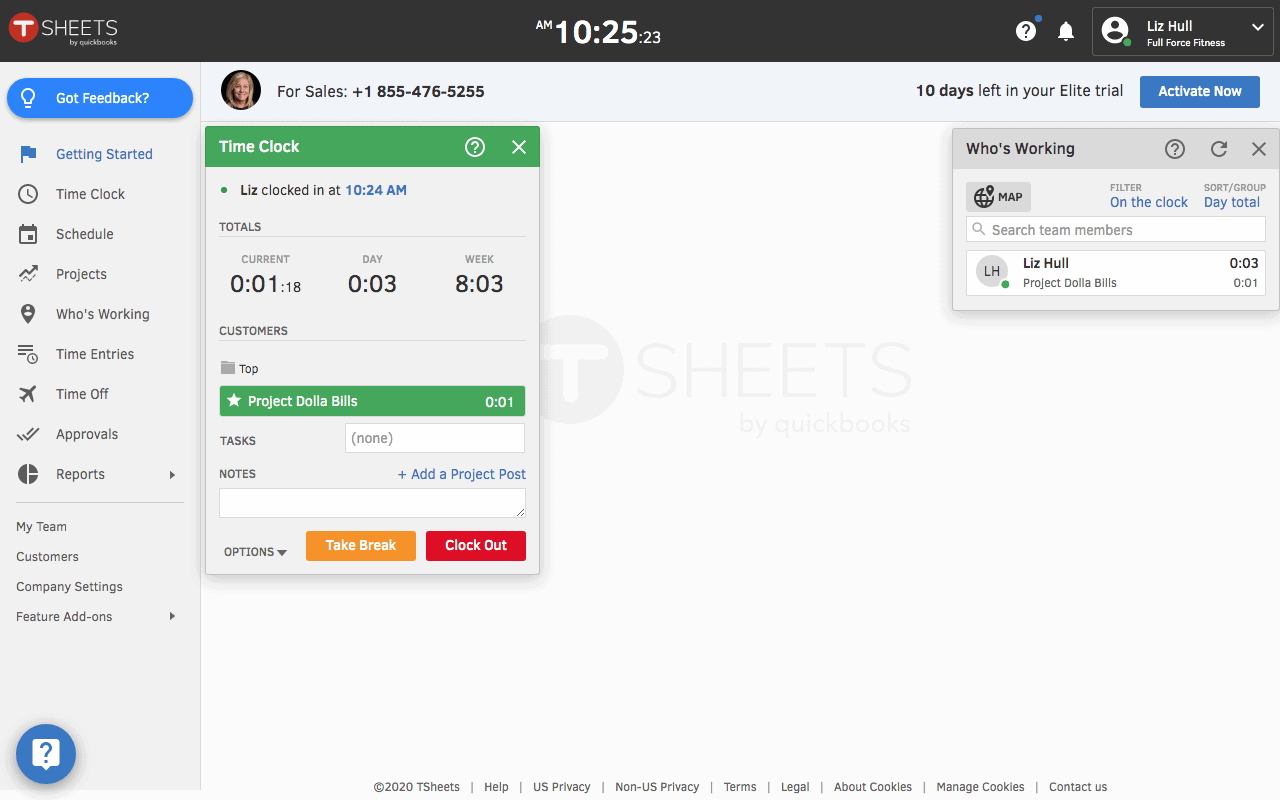Open the Tasks (none) dropdown field
Image resolution: width=1280 pixels, height=800 pixels.
click(x=435, y=438)
